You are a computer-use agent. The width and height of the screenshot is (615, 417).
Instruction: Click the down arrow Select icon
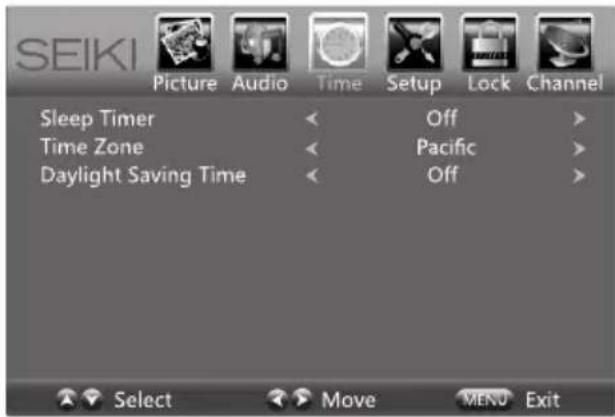(92, 399)
